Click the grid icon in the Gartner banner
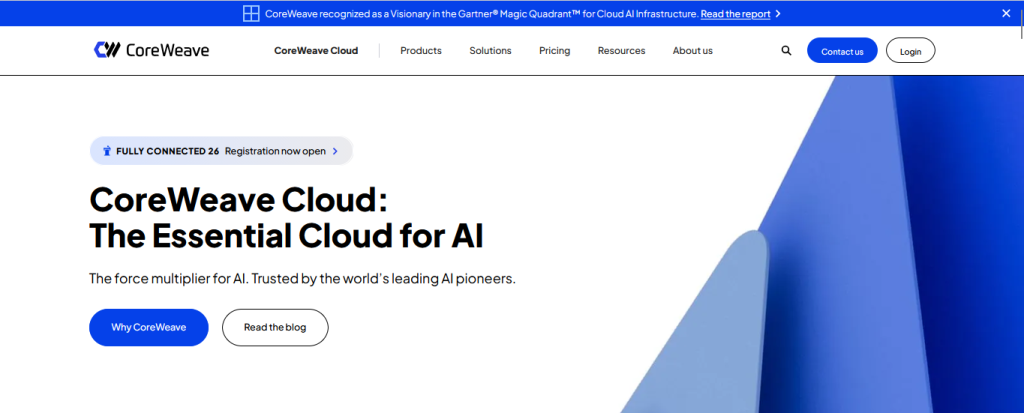The height and width of the screenshot is (413, 1024). point(251,14)
